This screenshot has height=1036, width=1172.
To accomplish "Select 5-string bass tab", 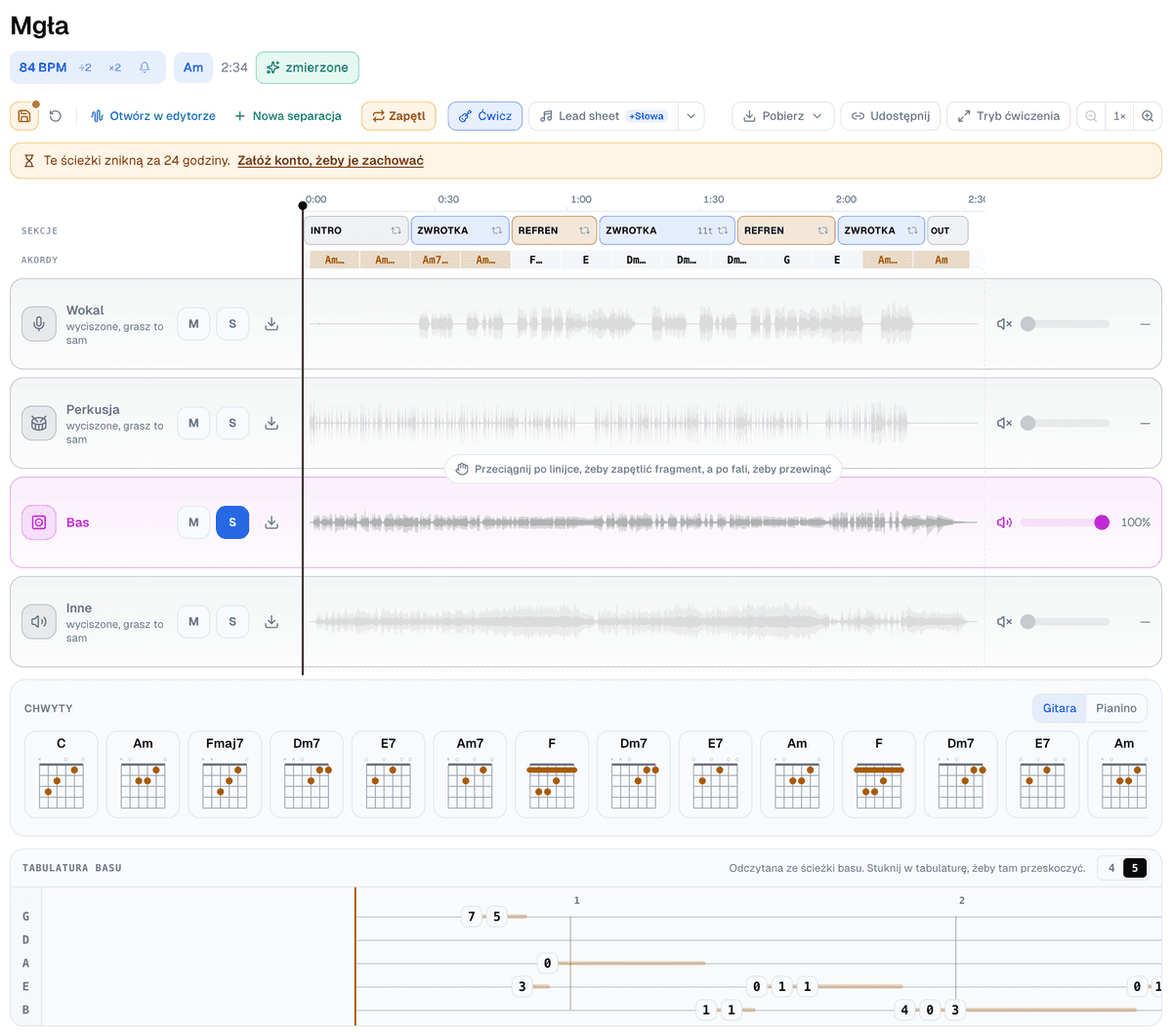I will (1135, 868).
